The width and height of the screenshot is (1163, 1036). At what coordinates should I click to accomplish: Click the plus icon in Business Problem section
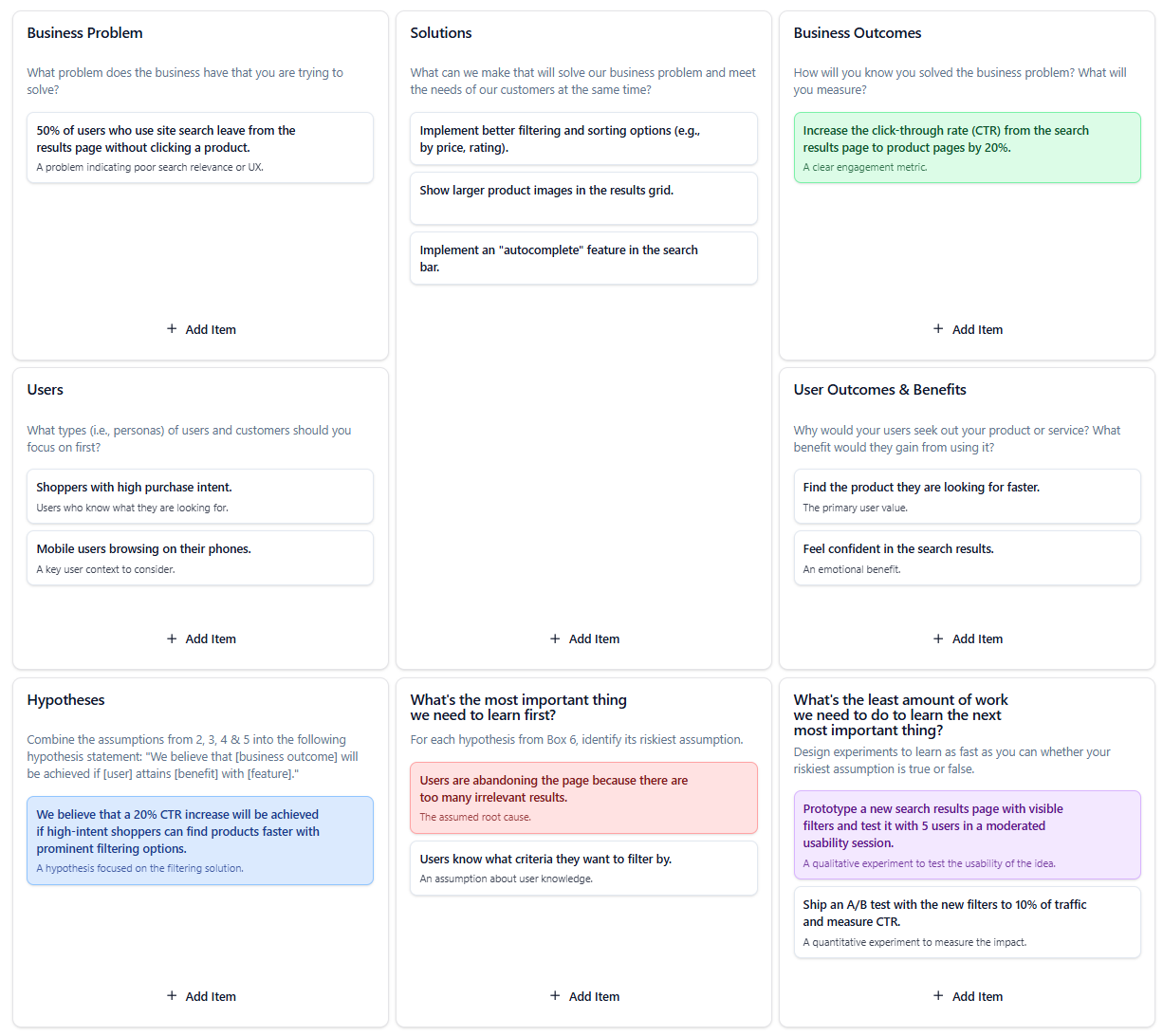(x=172, y=329)
